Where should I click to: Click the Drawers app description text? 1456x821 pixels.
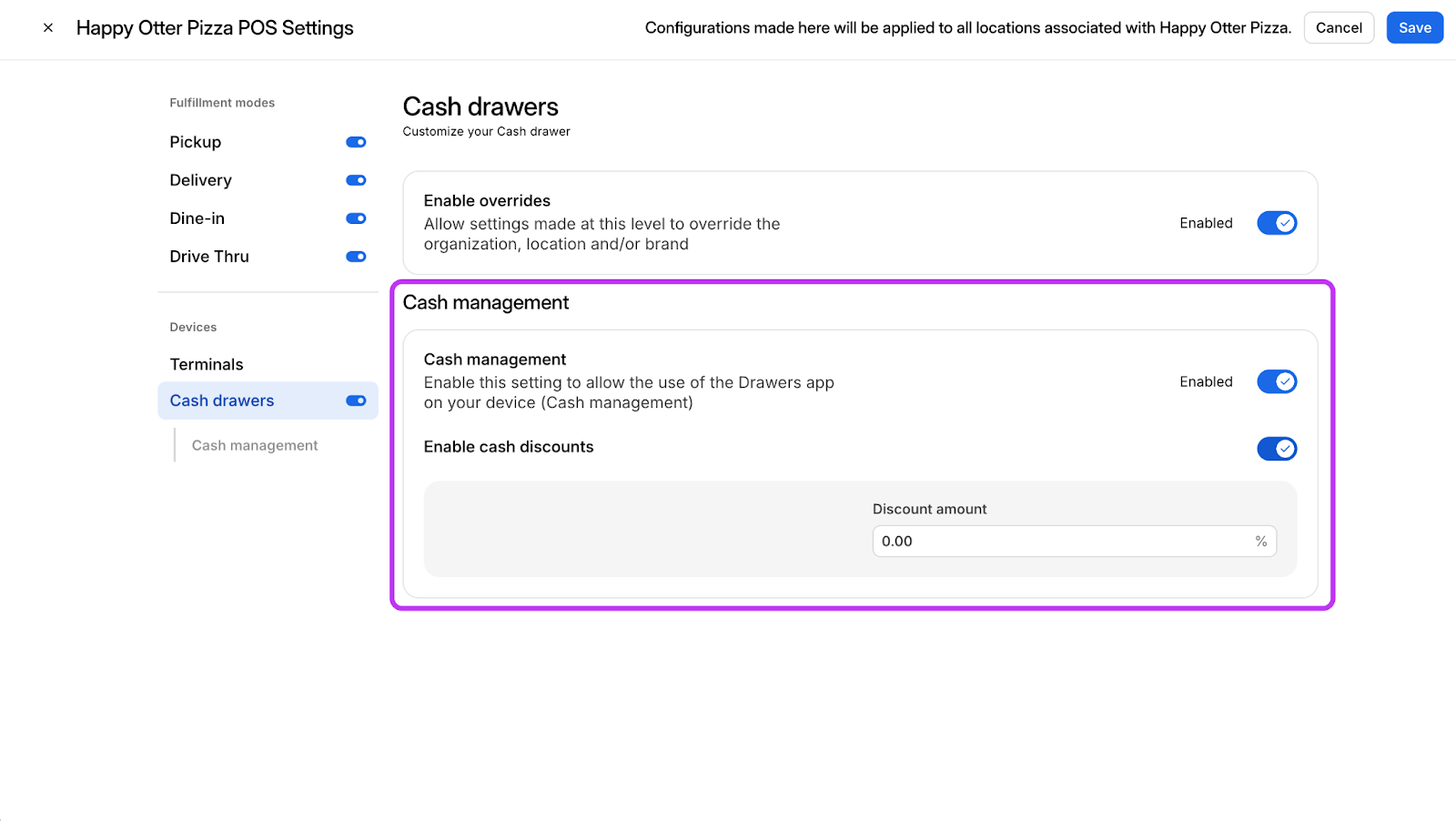click(x=629, y=392)
